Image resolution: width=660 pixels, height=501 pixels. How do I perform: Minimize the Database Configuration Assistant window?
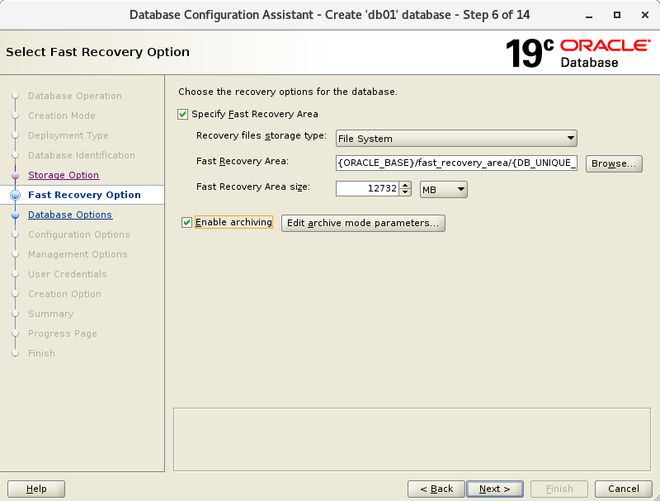(x=589, y=16)
